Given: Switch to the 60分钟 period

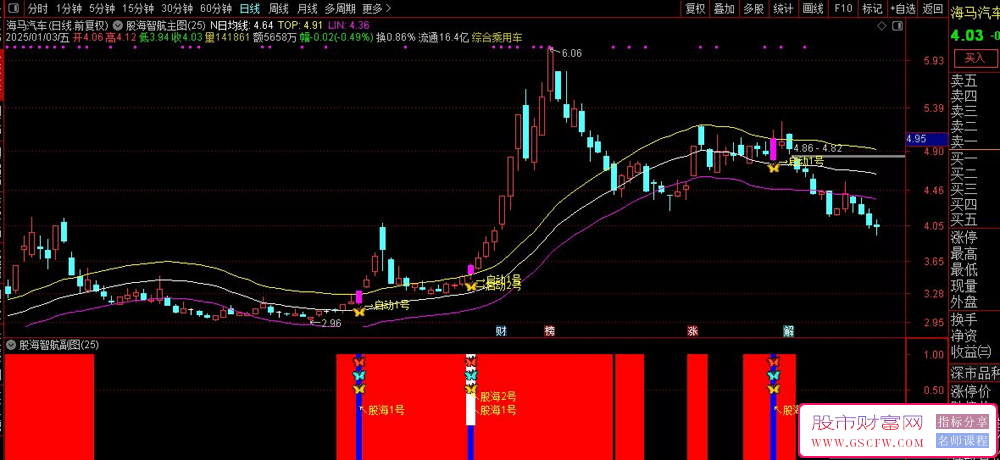Looking at the screenshot, I should [x=216, y=8].
